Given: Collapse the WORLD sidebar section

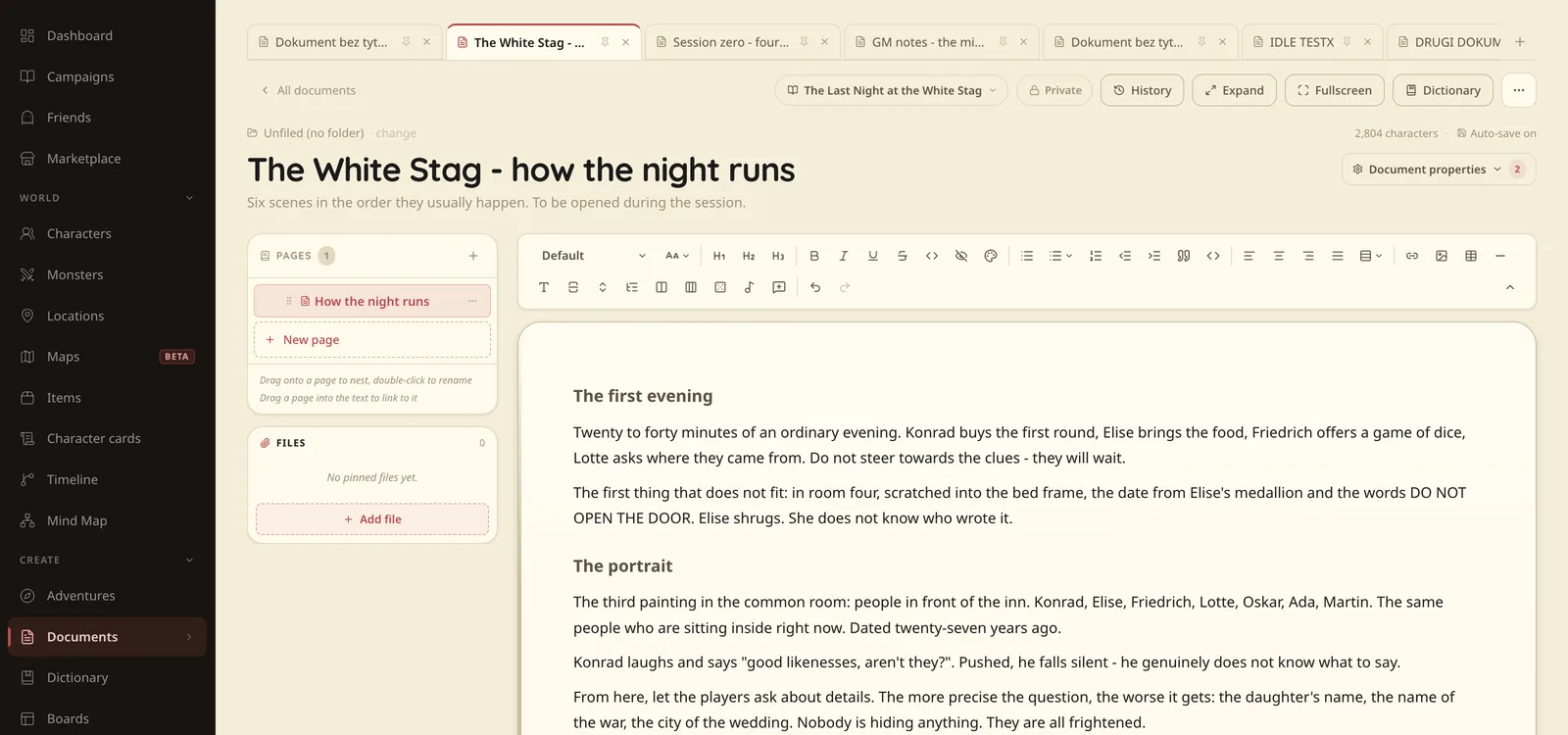Looking at the screenshot, I should (190, 198).
